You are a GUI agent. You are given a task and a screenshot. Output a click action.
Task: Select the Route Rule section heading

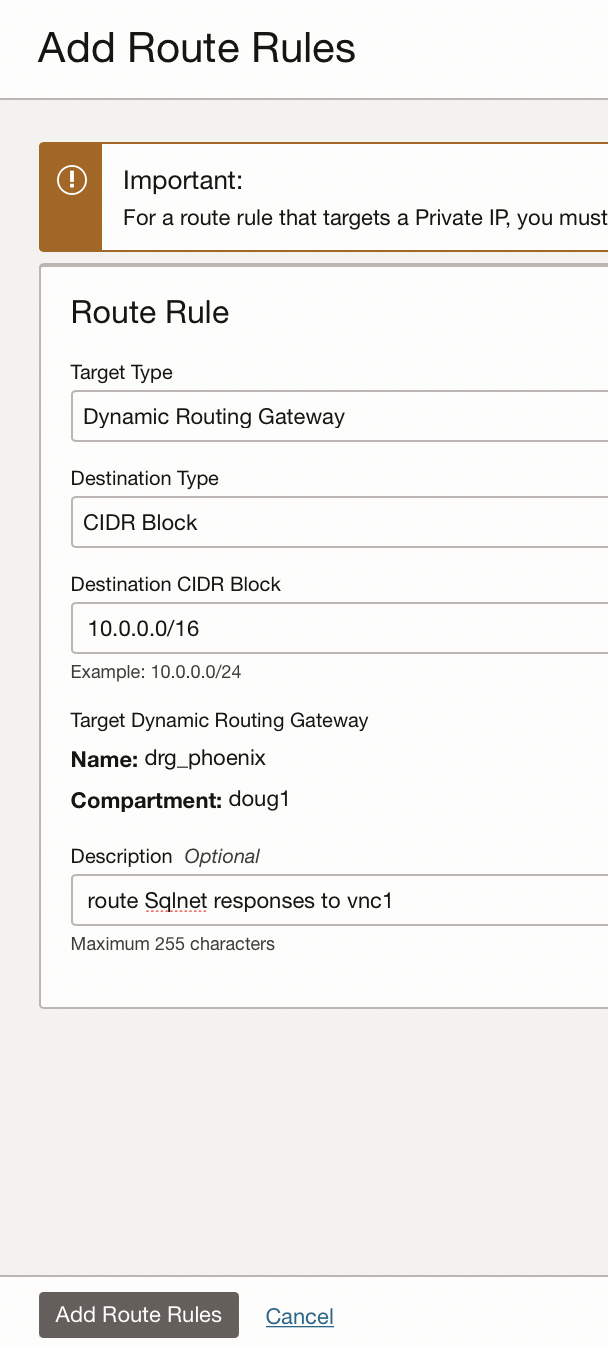[x=150, y=312]
